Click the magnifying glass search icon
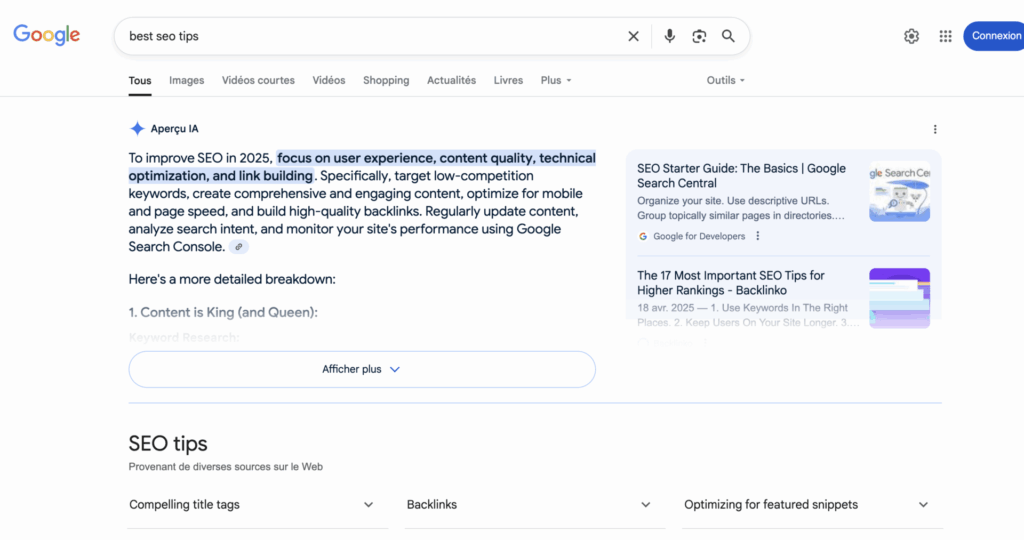This screenshot has width=1024, height=540. point(728,36)
